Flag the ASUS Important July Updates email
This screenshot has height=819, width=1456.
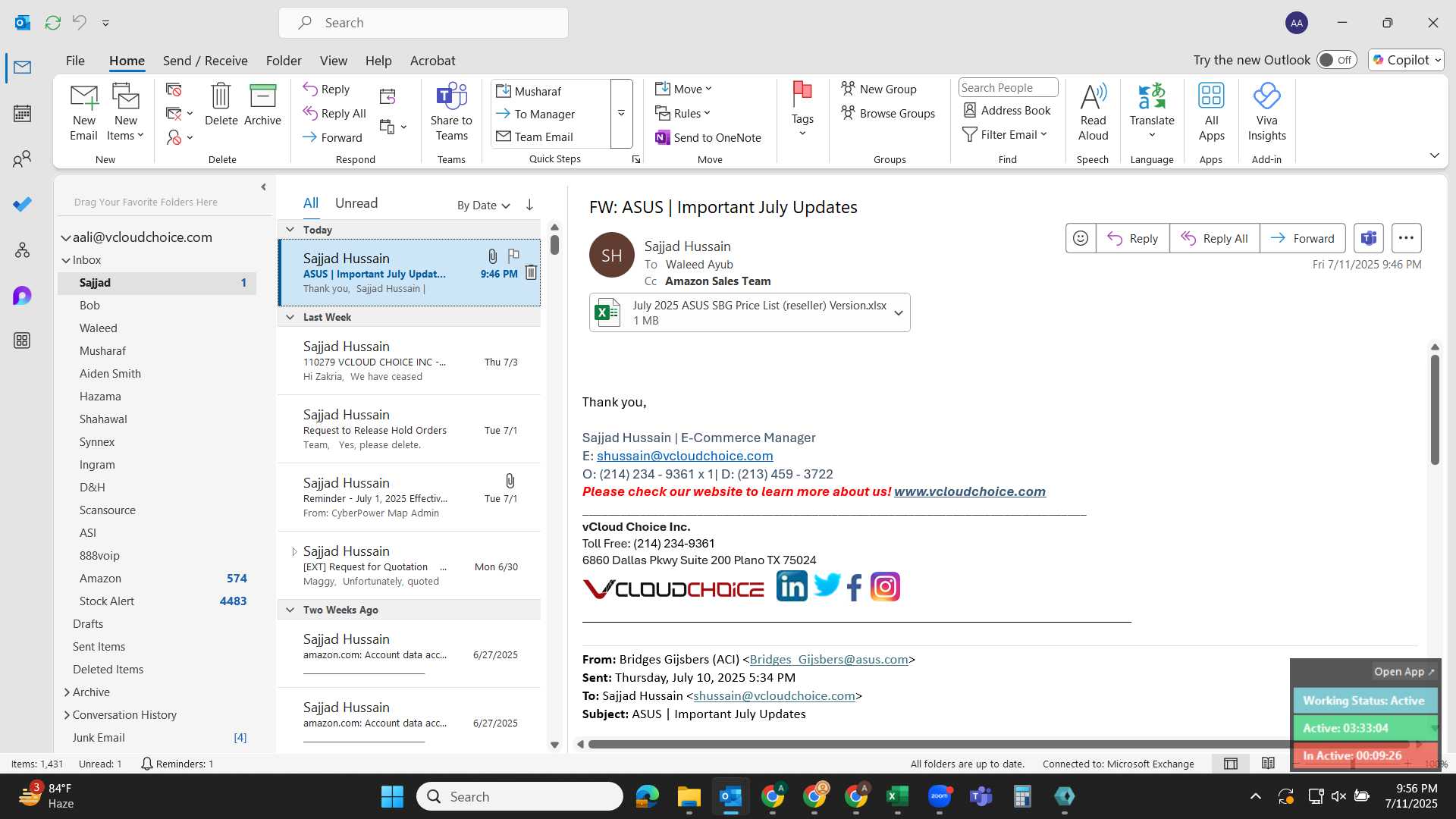click(x=513, y=256)
